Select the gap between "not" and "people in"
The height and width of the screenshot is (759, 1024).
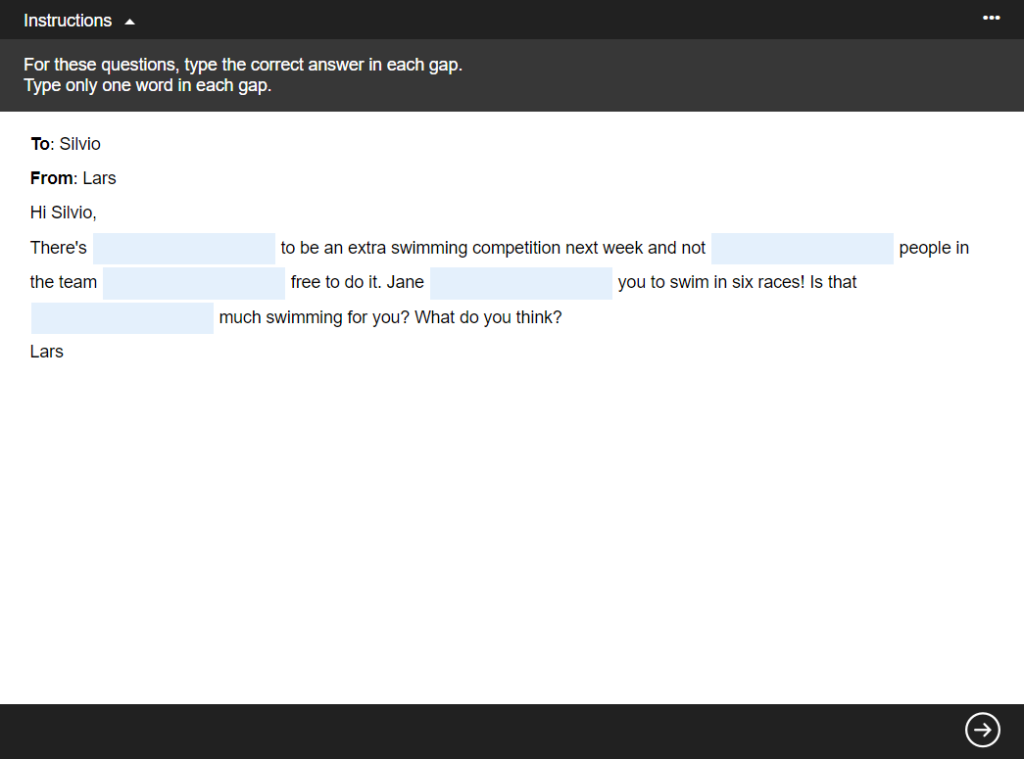pos(802,248)
